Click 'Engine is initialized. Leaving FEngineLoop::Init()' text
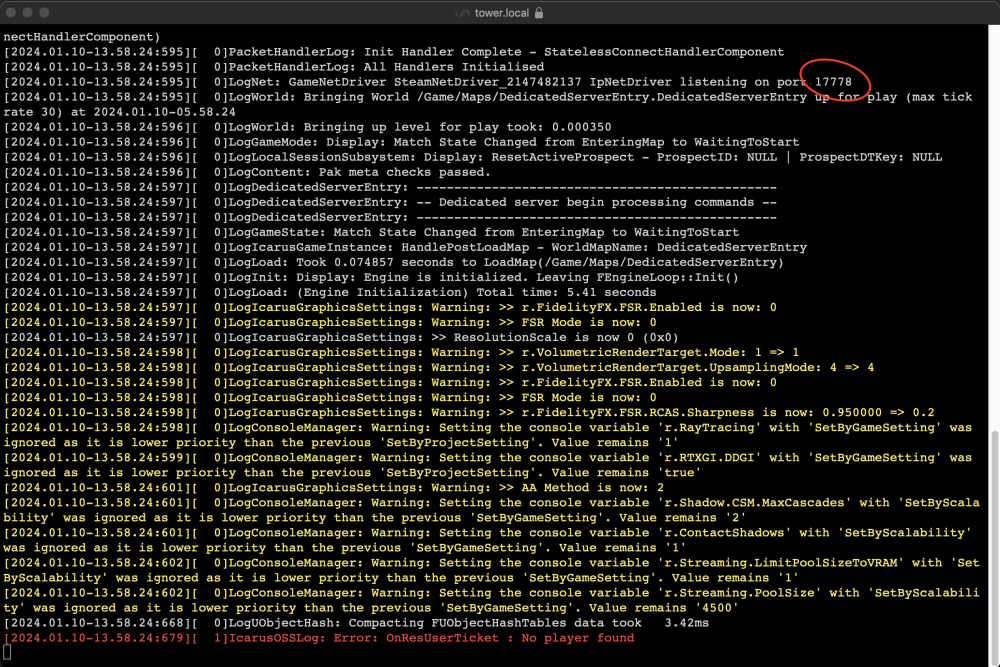1000x667 pixels. point(551,277)
